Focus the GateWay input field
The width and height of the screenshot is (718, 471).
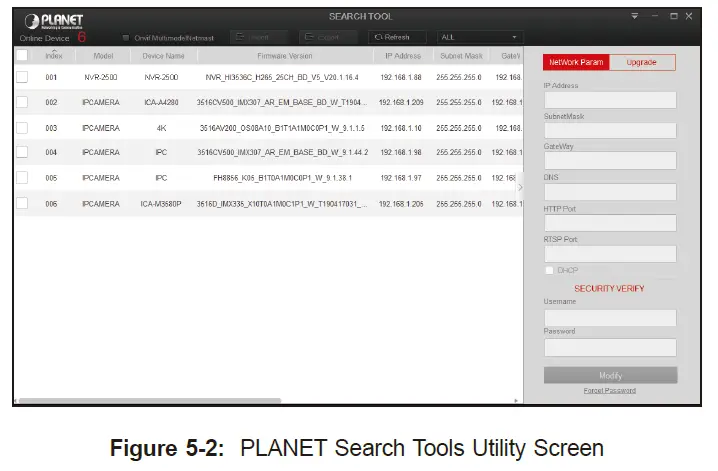pos(610,161)
